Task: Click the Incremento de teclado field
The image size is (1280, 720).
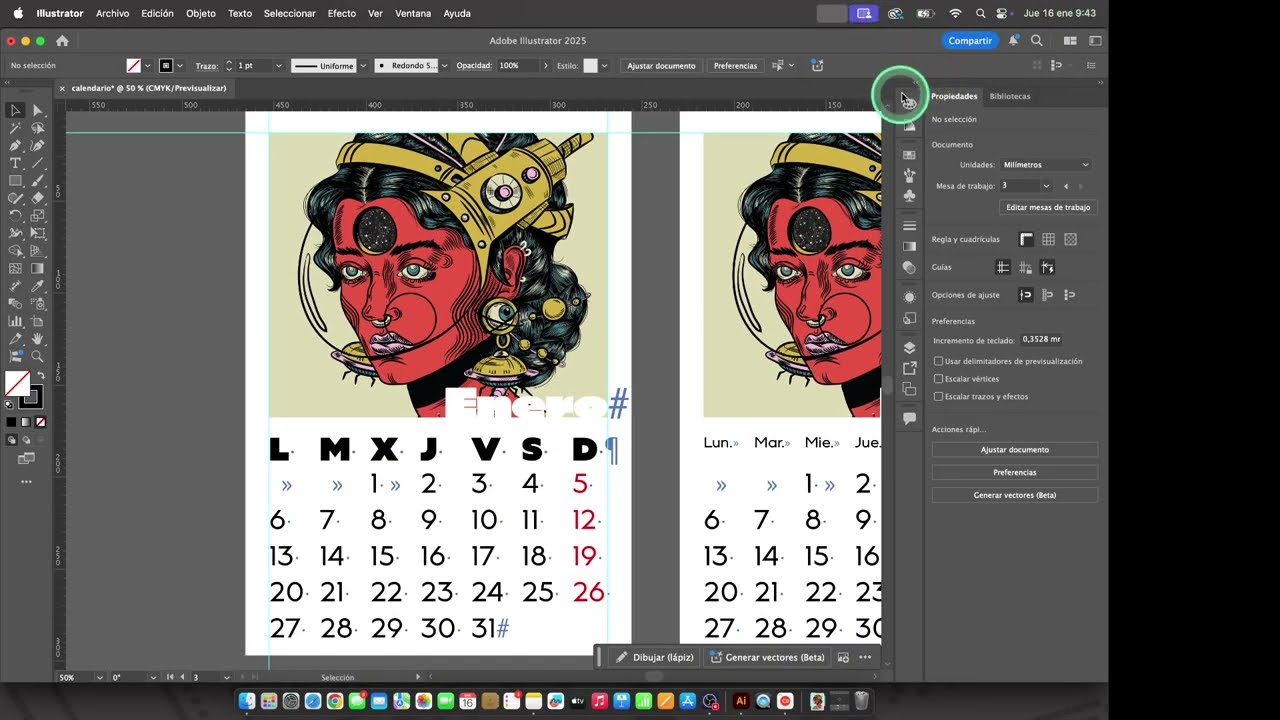Action: click(x=1041, y=340)
